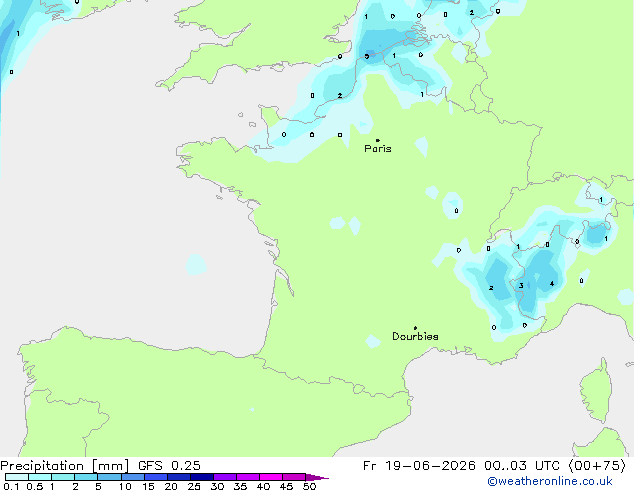The image size is (634, 490).
Task: Click the black dot marker above Dourbies
Action: coord(415,328)
